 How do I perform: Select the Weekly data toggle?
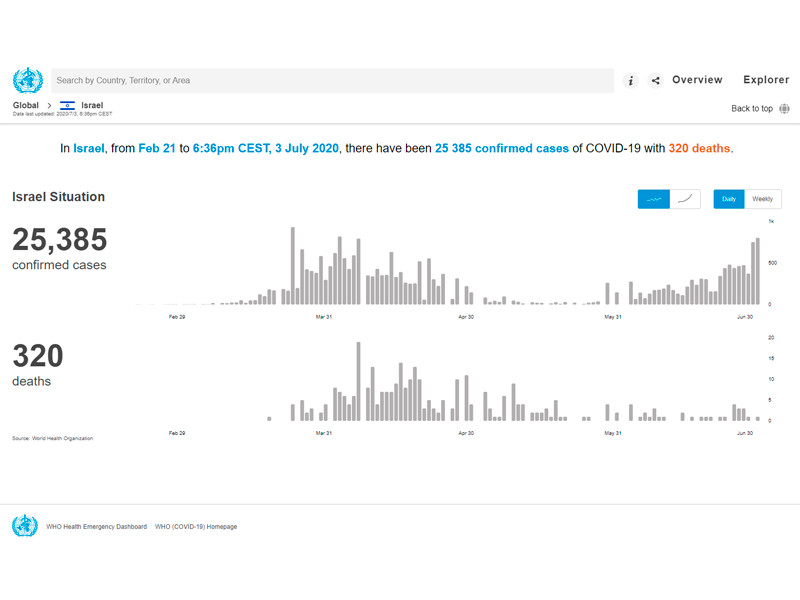762,199
